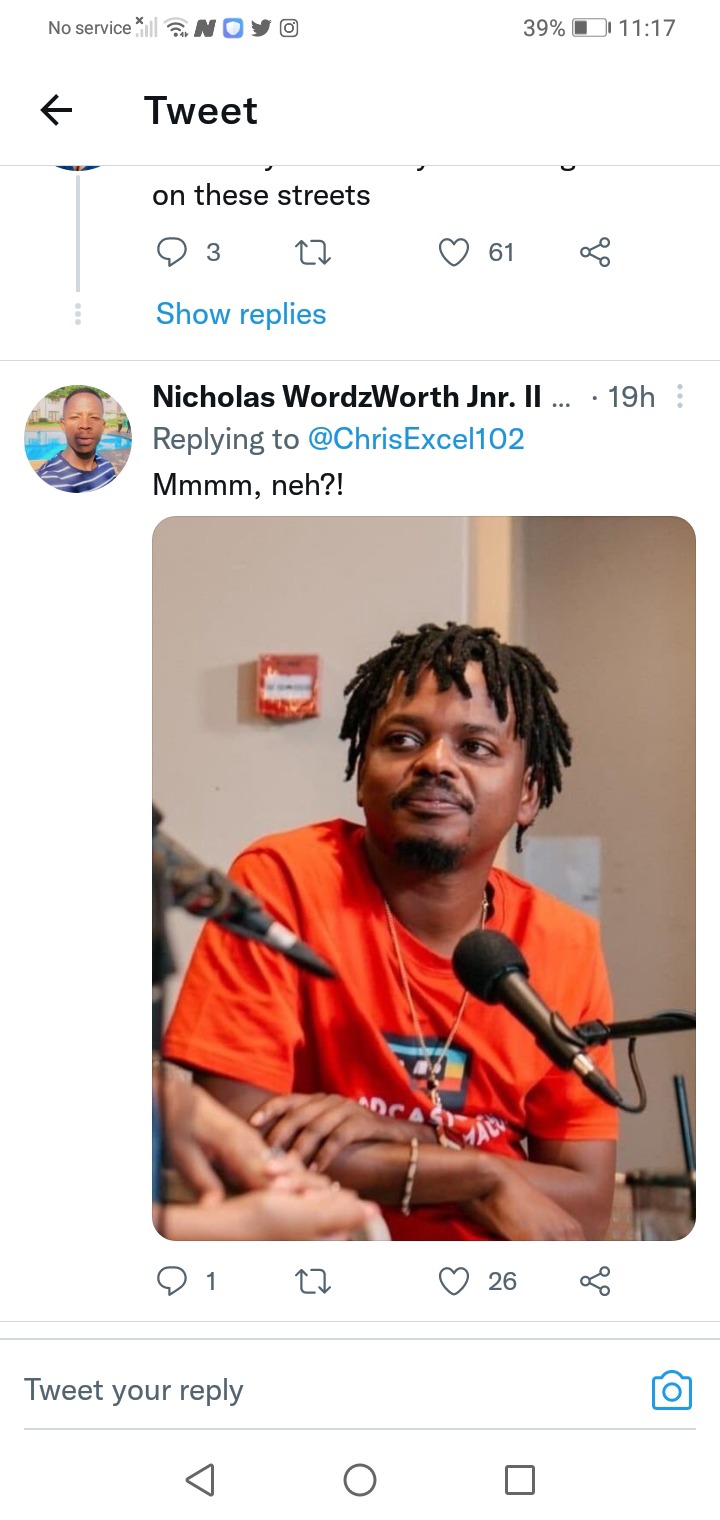Retweet the Nicholas WordzWorth reply

point(313,1281)
